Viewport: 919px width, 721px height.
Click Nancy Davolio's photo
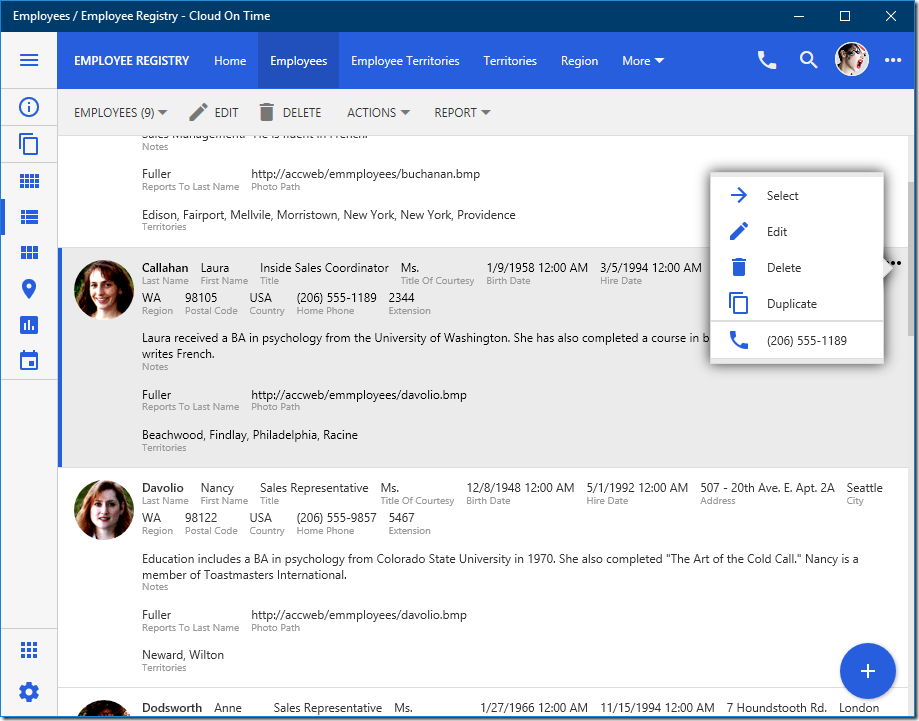click(x=104, y=509)
